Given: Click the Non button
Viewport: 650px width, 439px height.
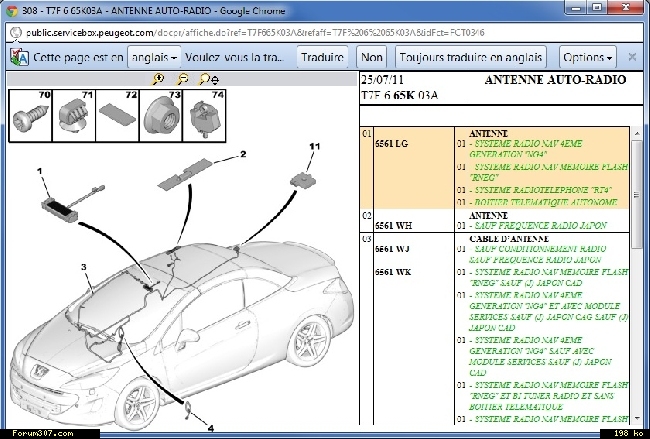Looking at the screenshot, I should tap(372, 57).
